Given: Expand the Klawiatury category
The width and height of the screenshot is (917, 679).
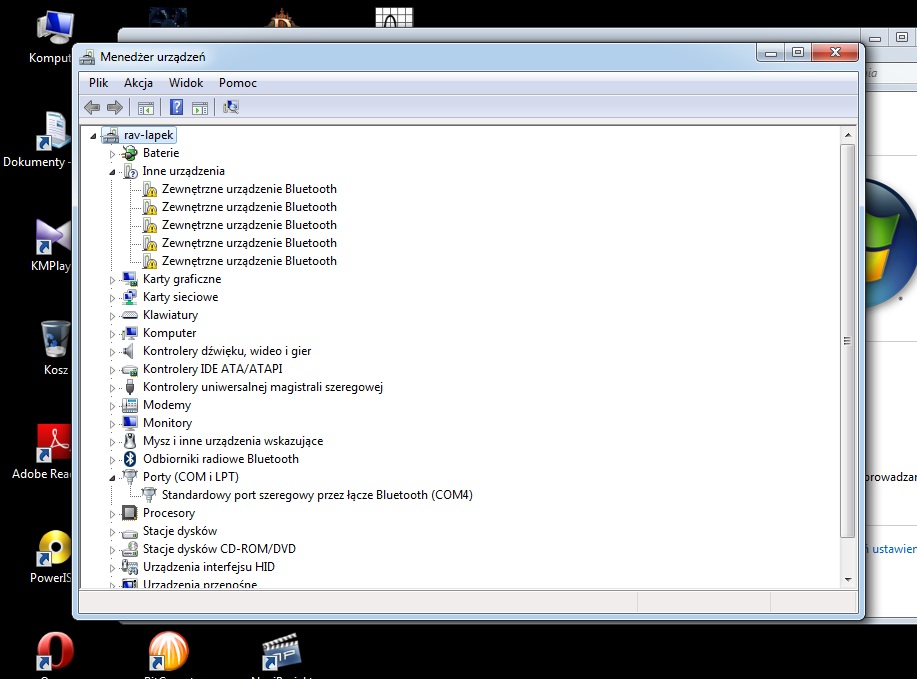Looking at the screenshot, I should tap(112, 316).
